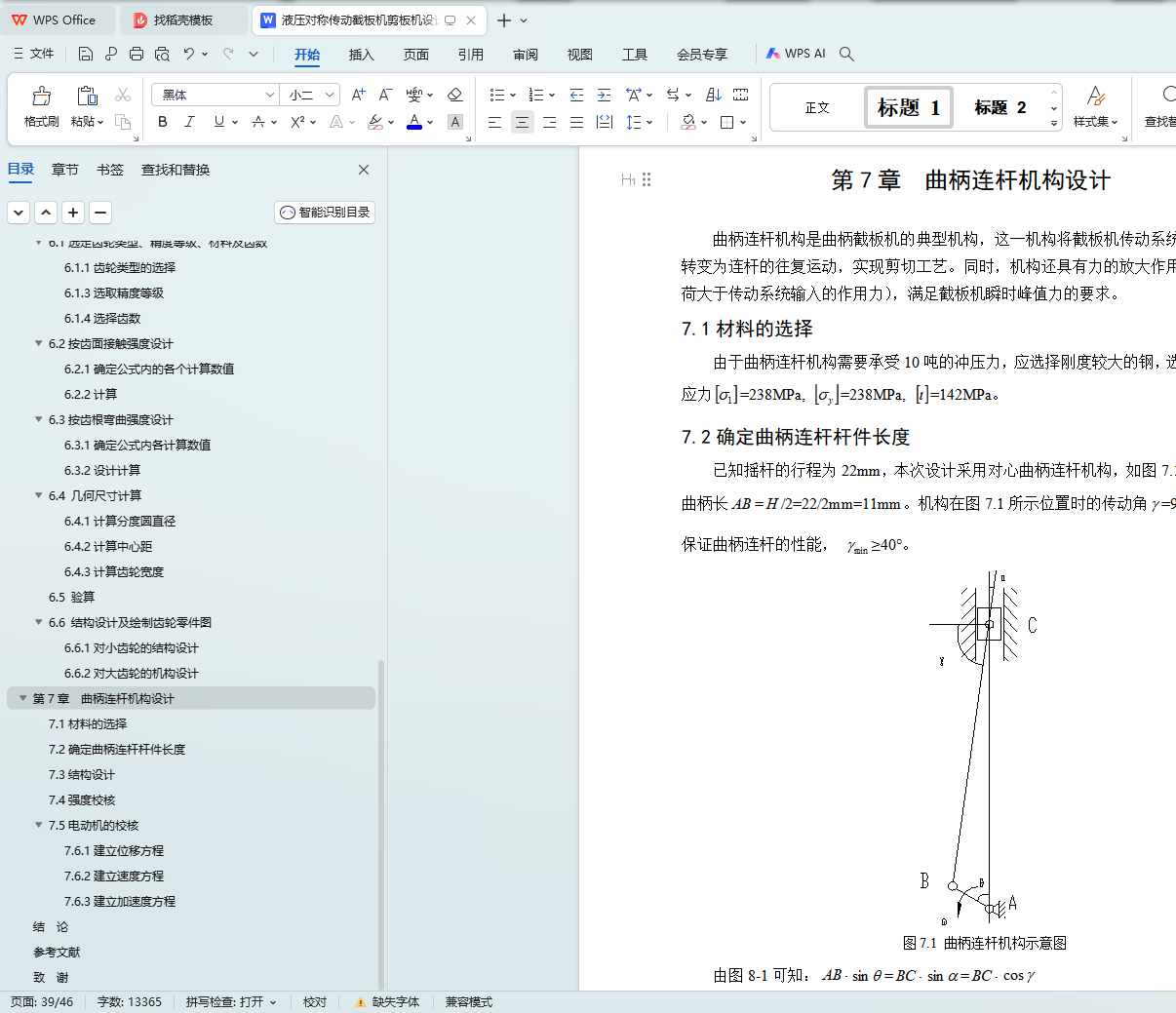
Task: Click the bullet list icon
Action: pyautogui.click(x=497, y=95)
